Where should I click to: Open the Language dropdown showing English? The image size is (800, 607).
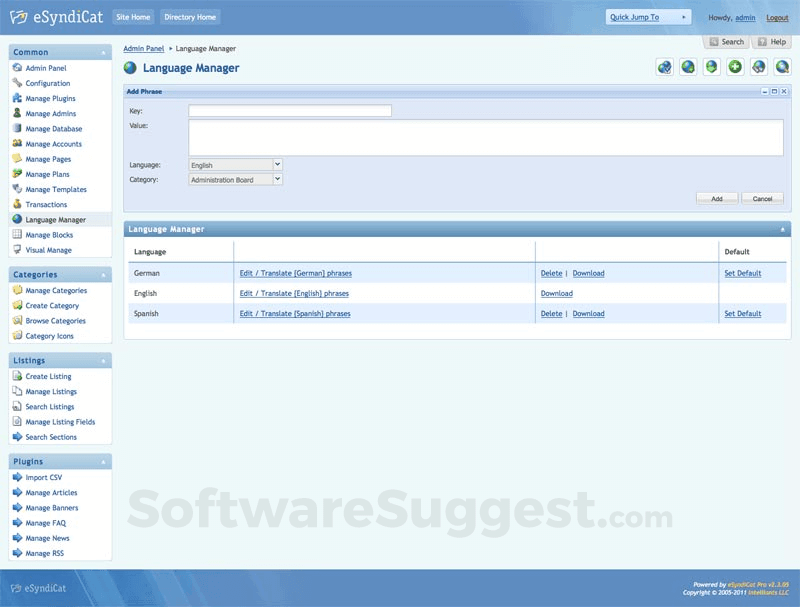pos(233,164)
